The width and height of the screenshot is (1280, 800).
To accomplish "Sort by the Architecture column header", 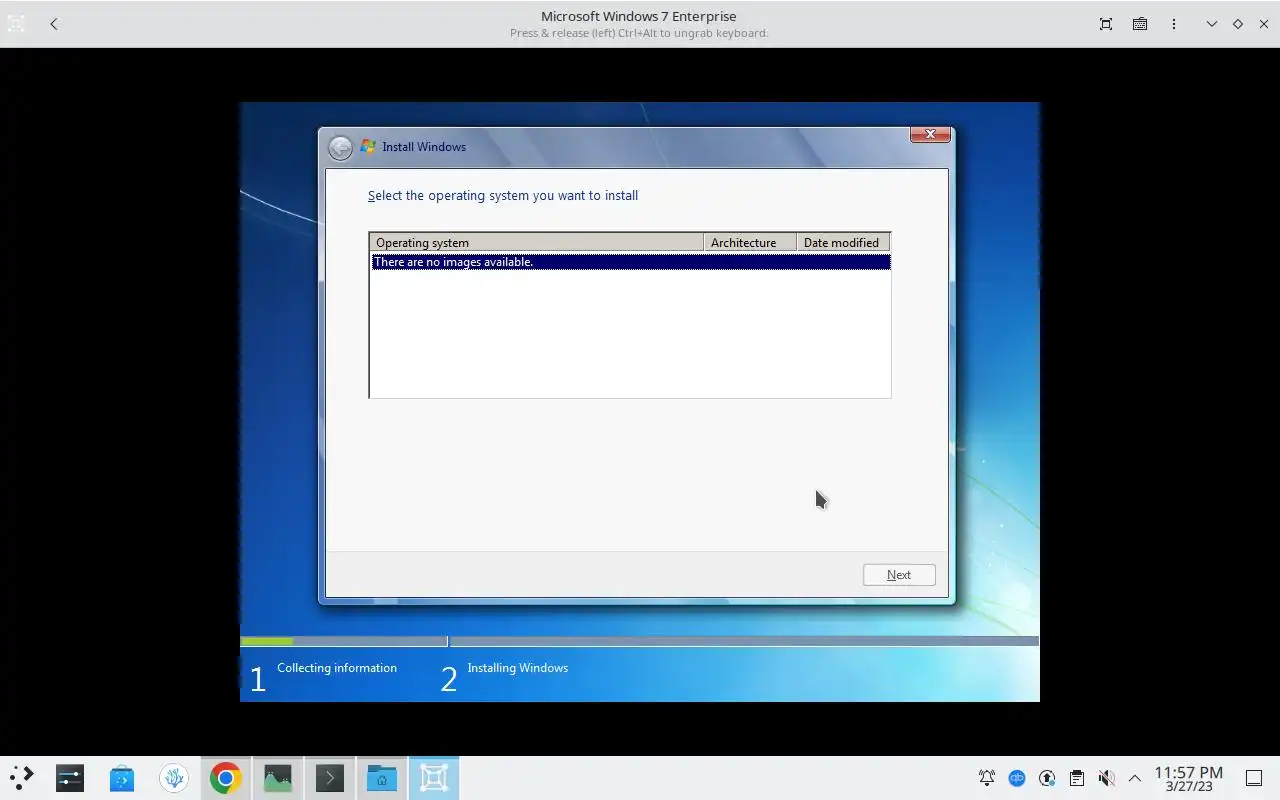I will point(750,242).
